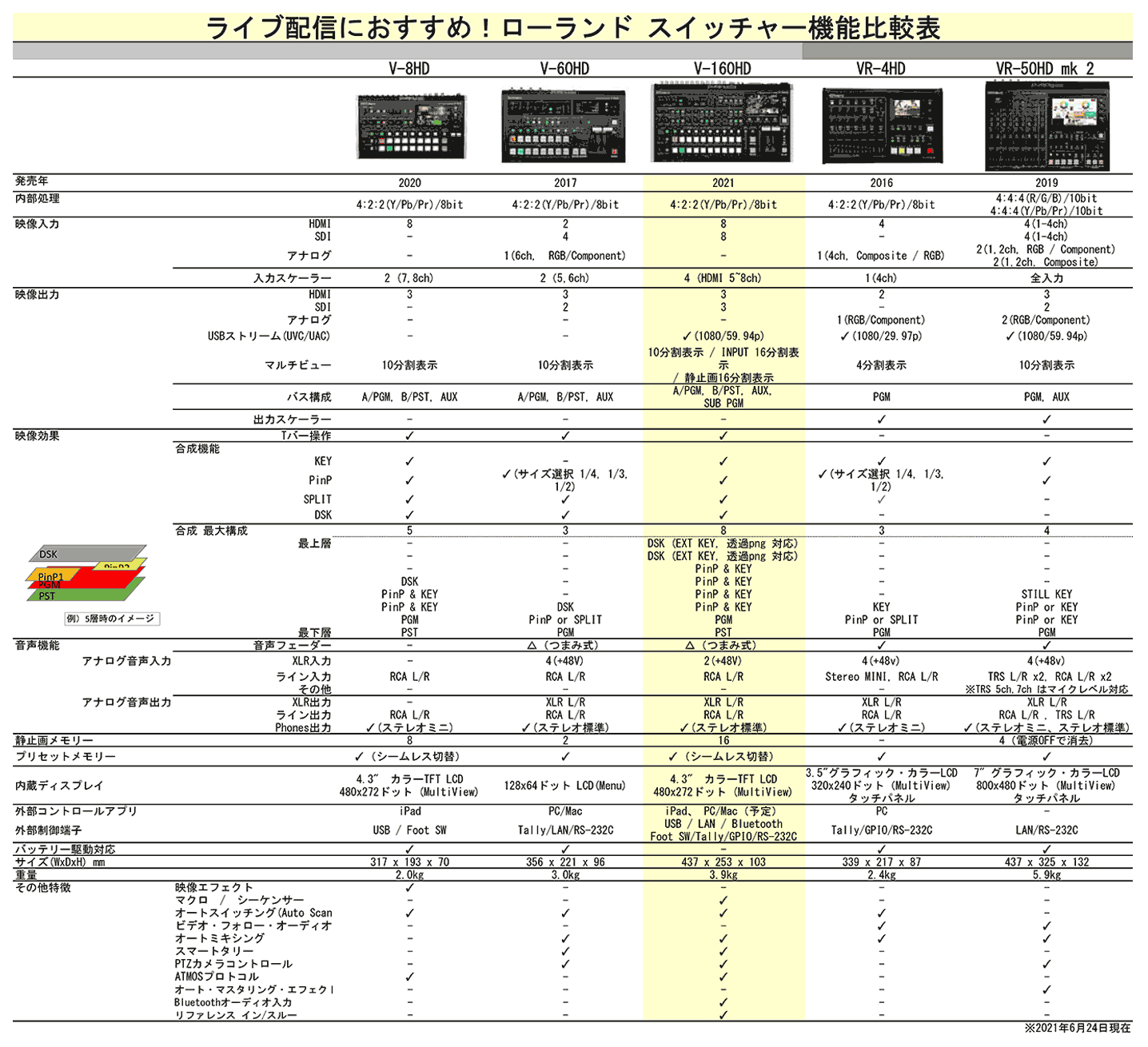Viewport: 1148px width, 1047px height.
Task: Click the release year cell 2020
Action: click(409, 183)
